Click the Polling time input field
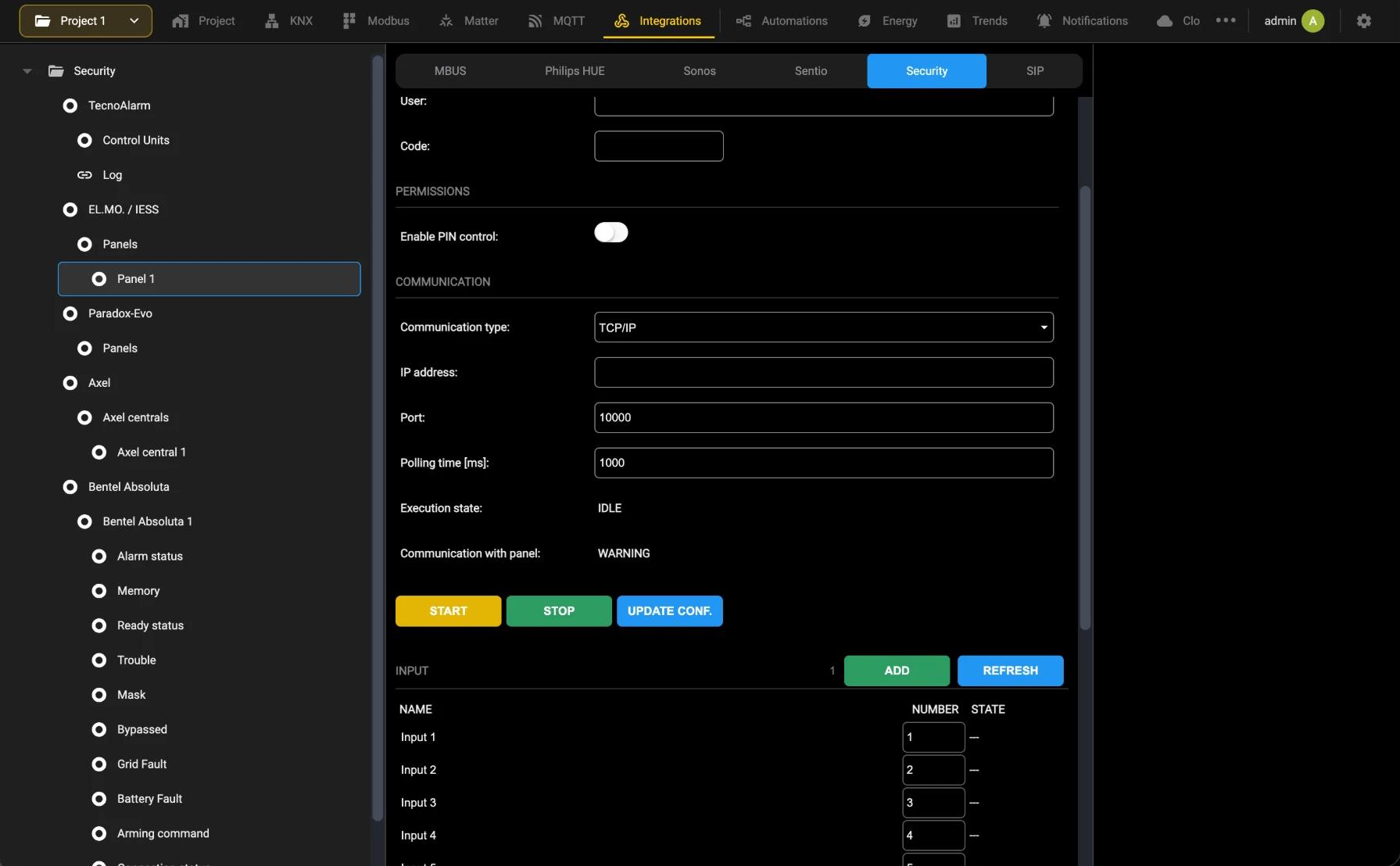This screenshot has height=866, width=1400. pyautogui.click(x=824, y=463)
